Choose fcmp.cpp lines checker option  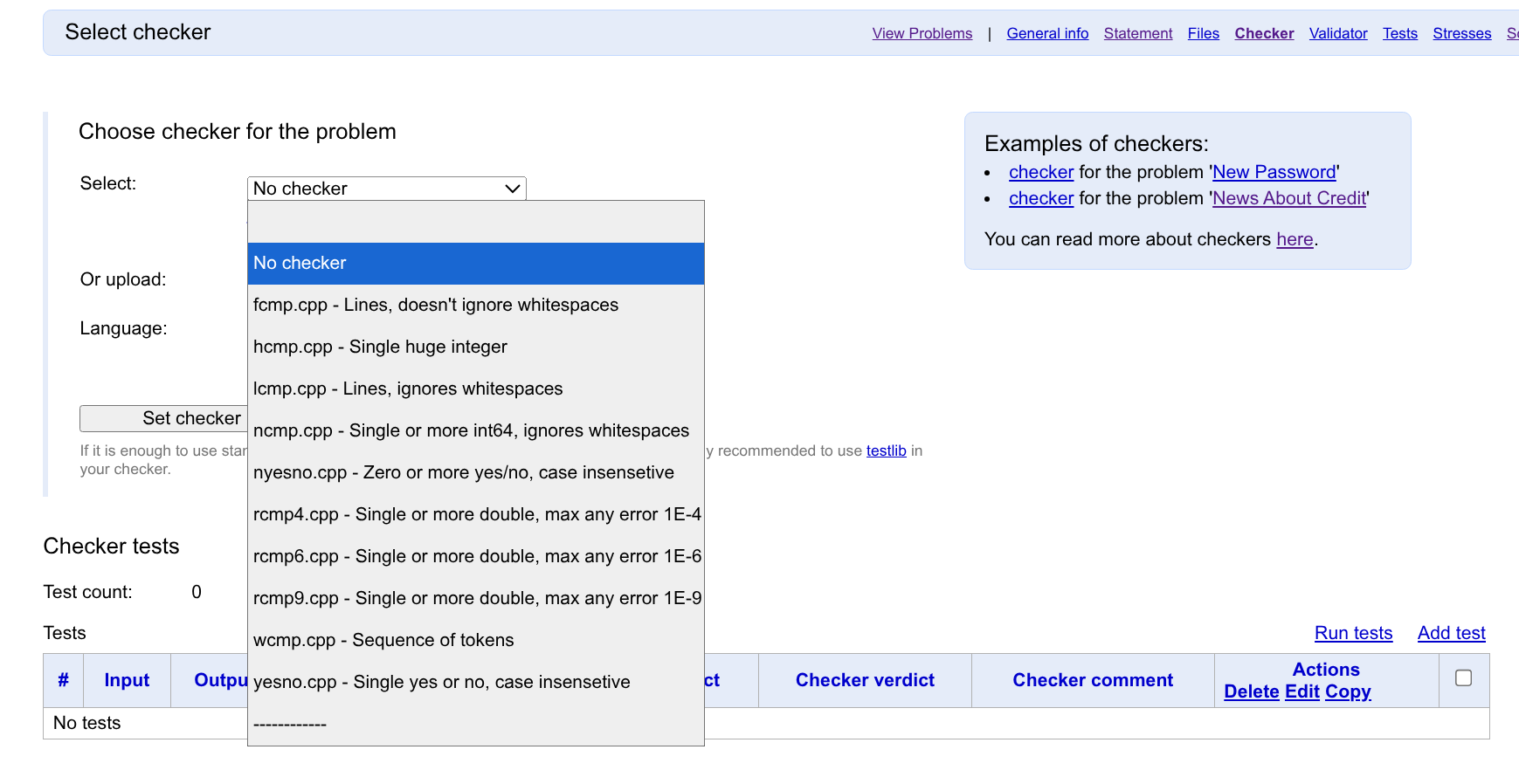coord(435,305)
